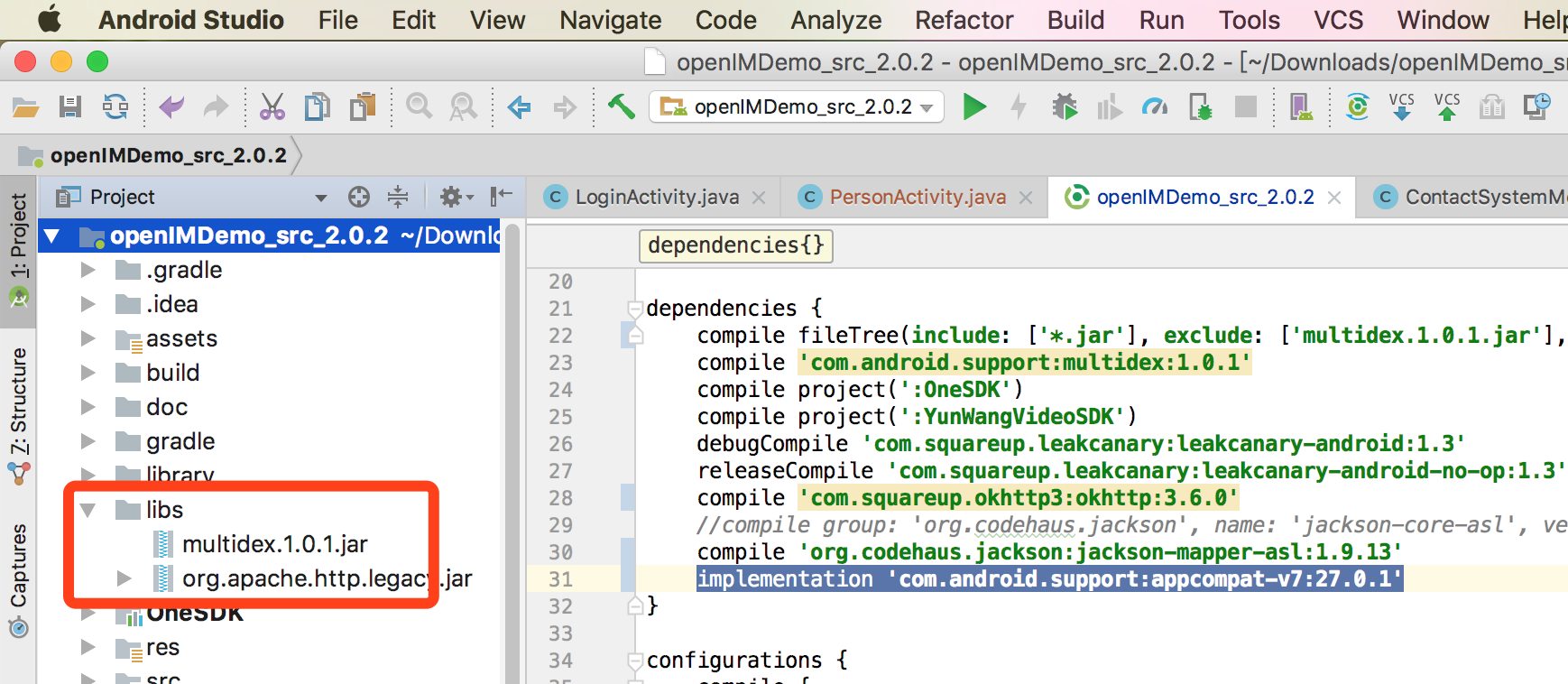The height and width of the screenshot is (684, 1568).
Task: Click the Debug bug icon
Action: (1065, 107)
